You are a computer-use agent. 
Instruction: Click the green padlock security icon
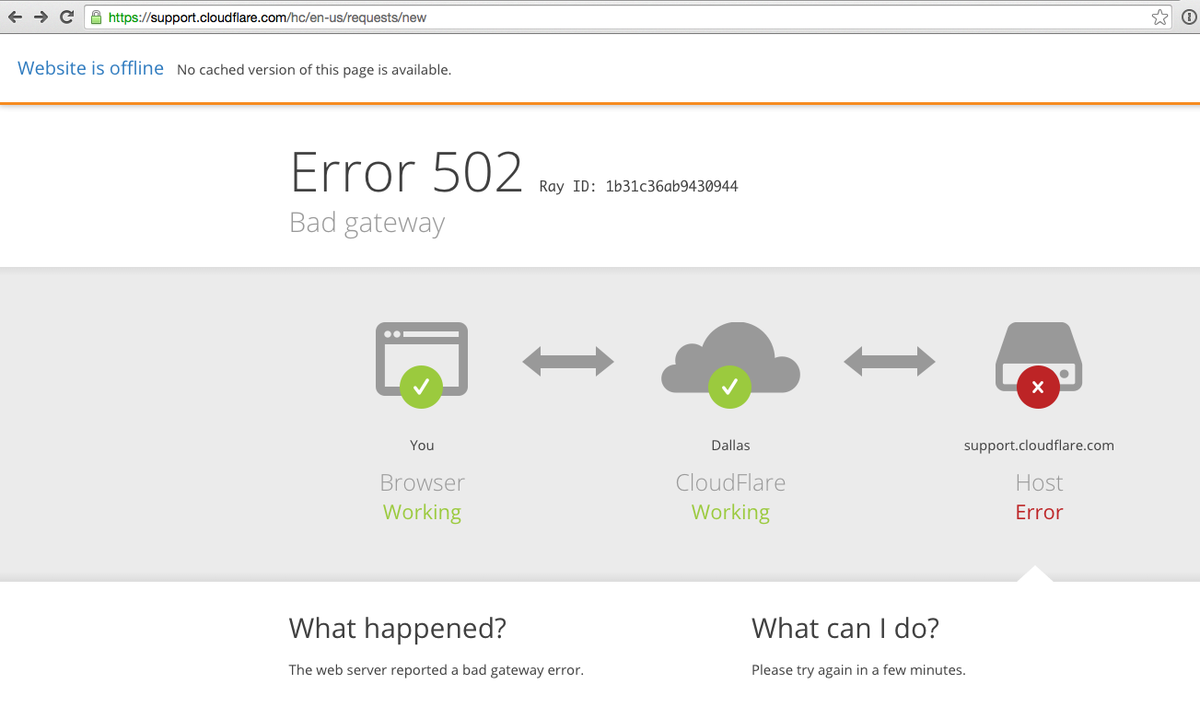95,17
